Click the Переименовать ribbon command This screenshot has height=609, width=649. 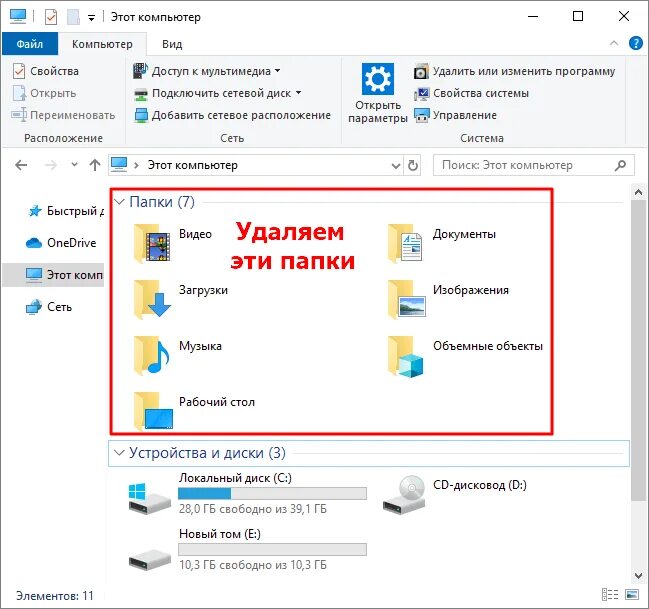(x=63, y=115)
